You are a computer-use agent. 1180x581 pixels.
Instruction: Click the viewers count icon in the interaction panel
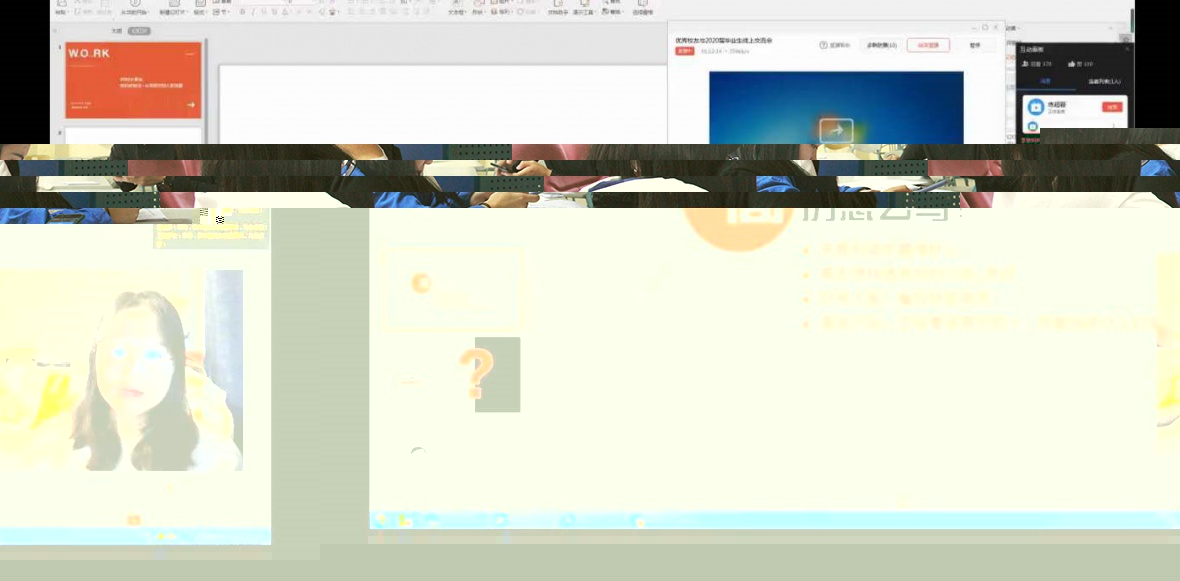coord(1026,63)
